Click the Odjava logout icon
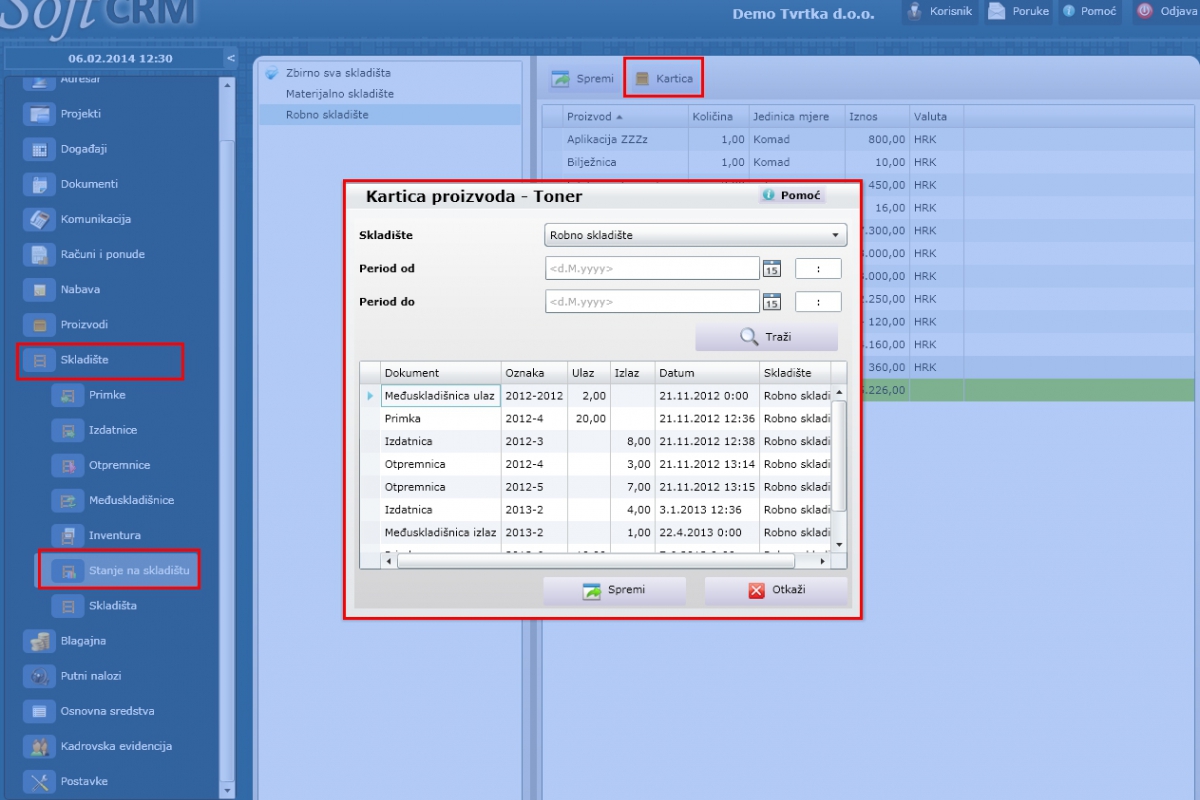The width and height of the screenshot is (1200, 800). point(1145,11)
